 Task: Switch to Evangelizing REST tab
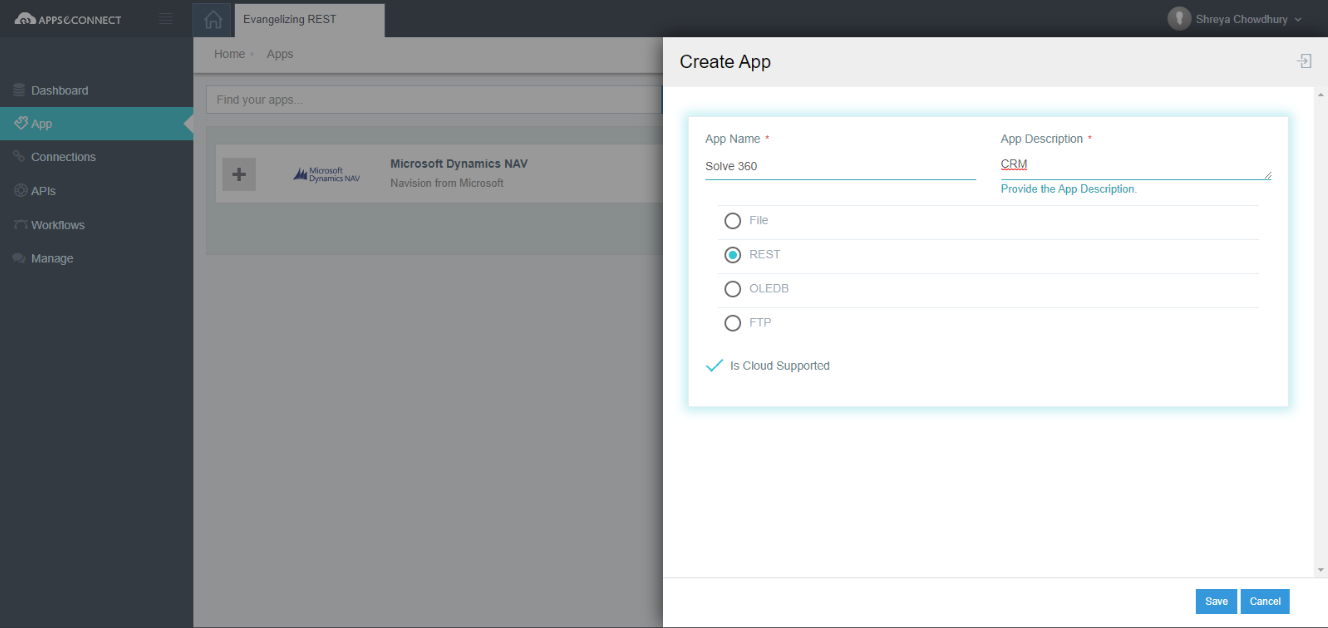309,19
